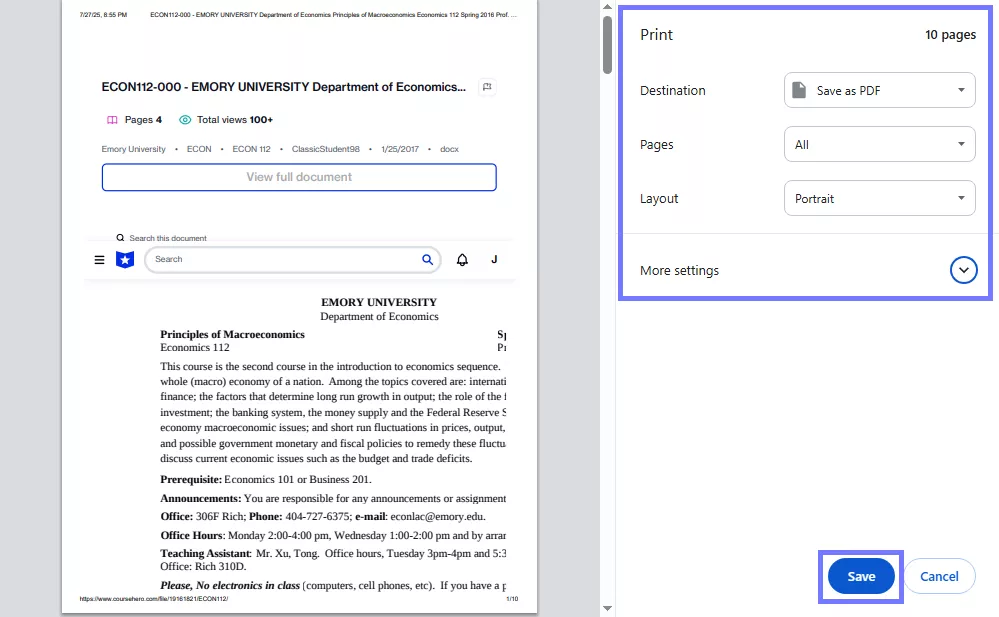Click the Cancel button
This screenshot has height=617, width=999.
(x=939, y=576)
